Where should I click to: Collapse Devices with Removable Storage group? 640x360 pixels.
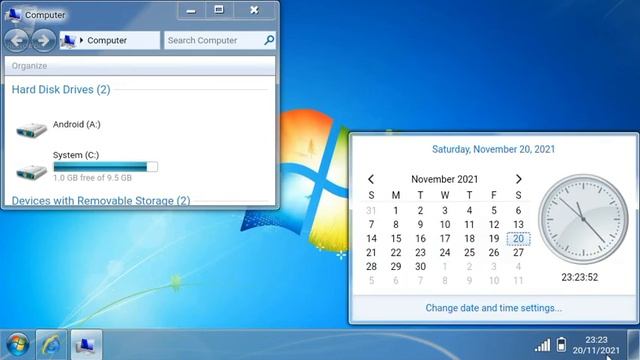(x=101, y=200)
